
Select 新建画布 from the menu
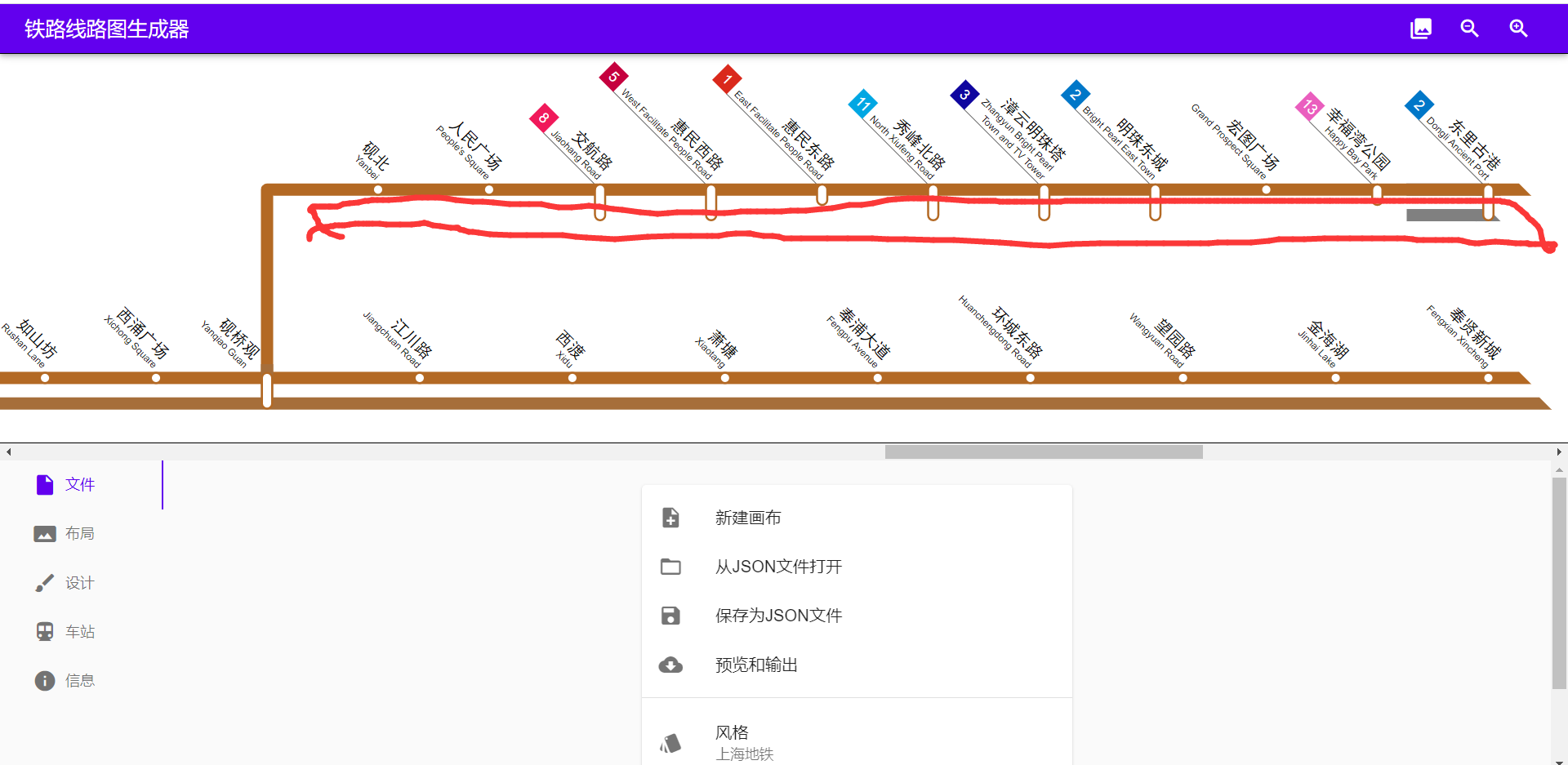pyautogui.click(x=747, y=517)
